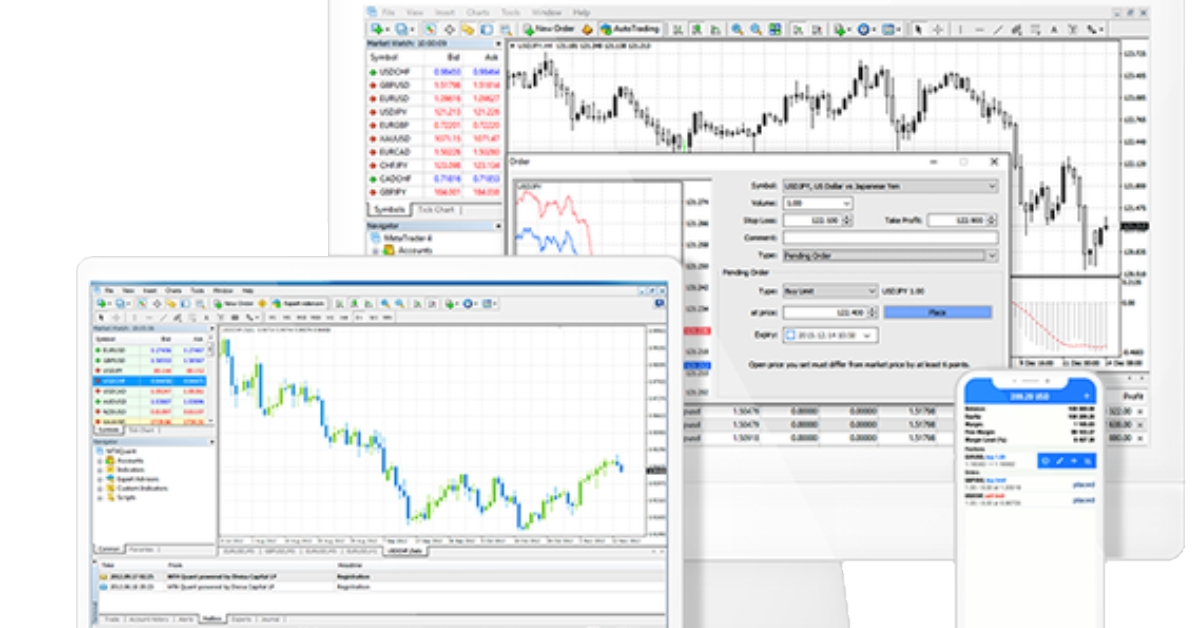Select the text label A tool on monitor toolbar
Image resolution: width=1200 pixels, height=628 pixels.
pyautogui.click(x=1053, y=29)
